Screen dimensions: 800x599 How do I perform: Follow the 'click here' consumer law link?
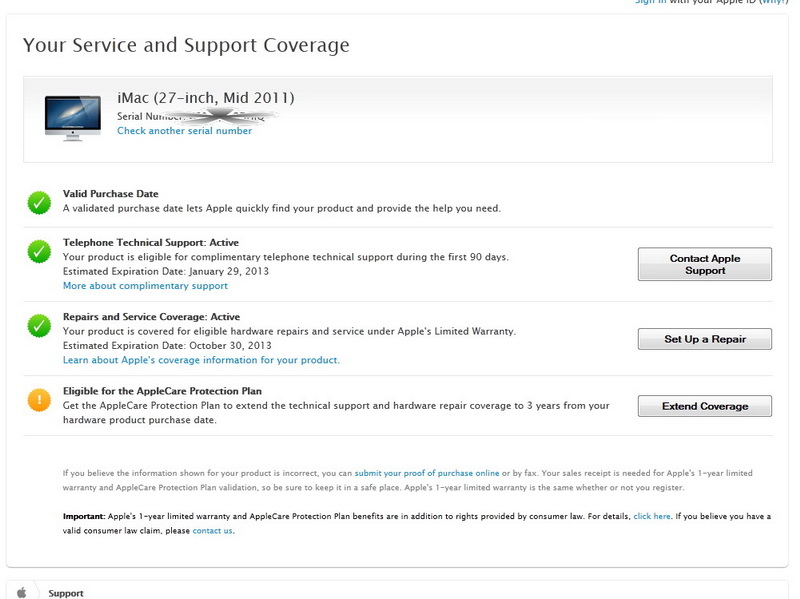point(651,517)
